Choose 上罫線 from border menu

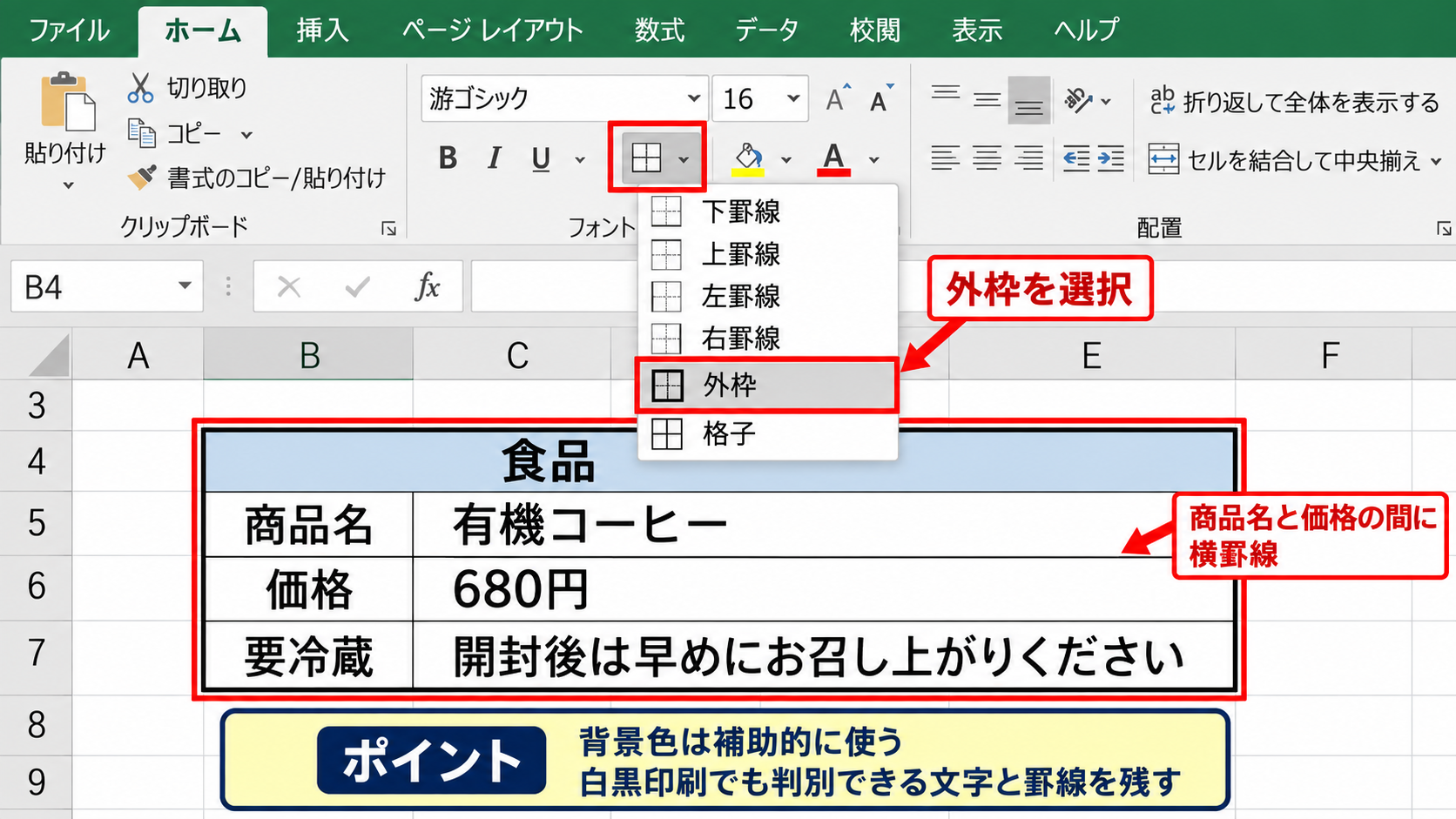[x=768, y=254]
